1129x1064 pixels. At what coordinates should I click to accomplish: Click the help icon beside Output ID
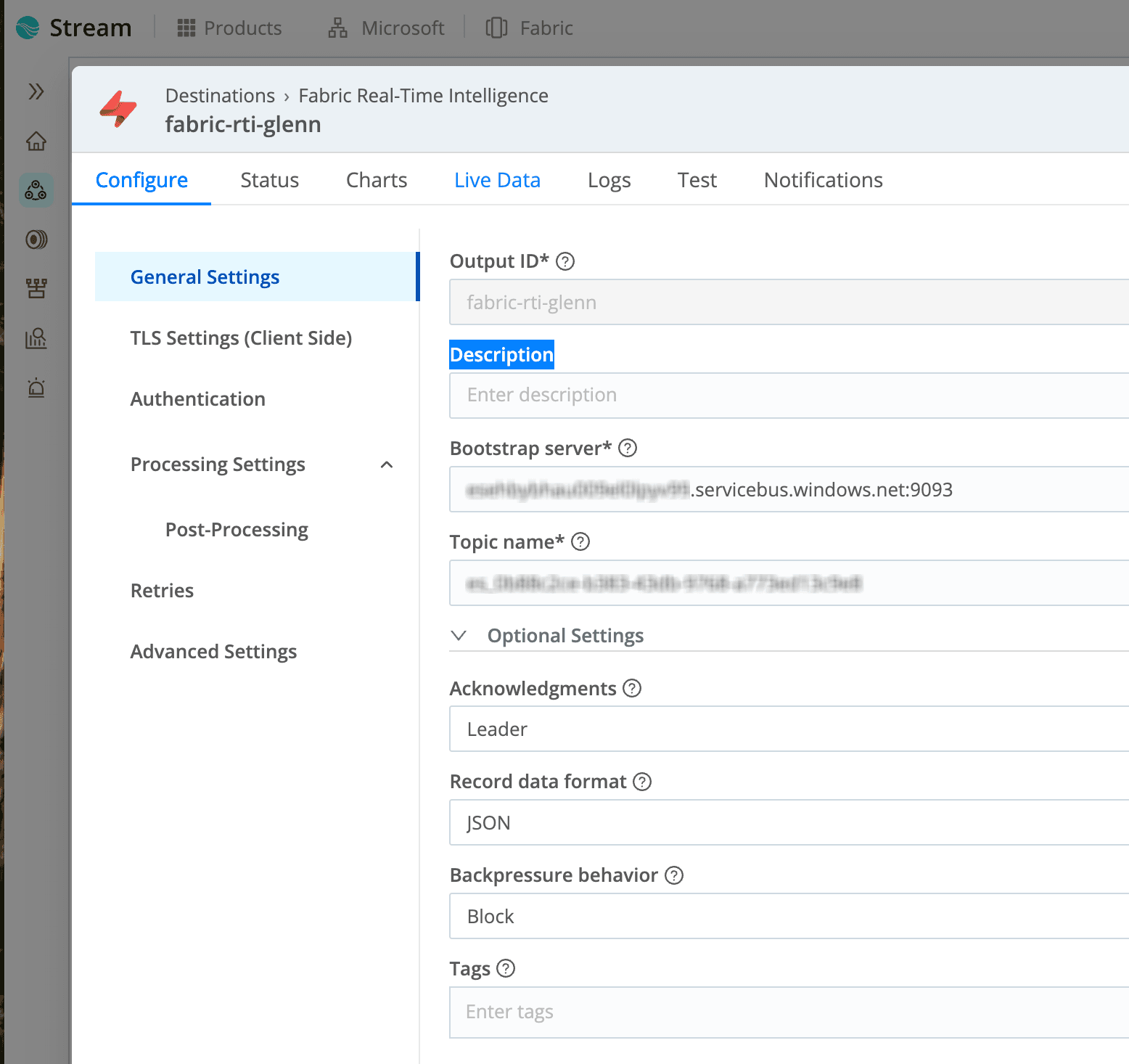coord(565,261)
